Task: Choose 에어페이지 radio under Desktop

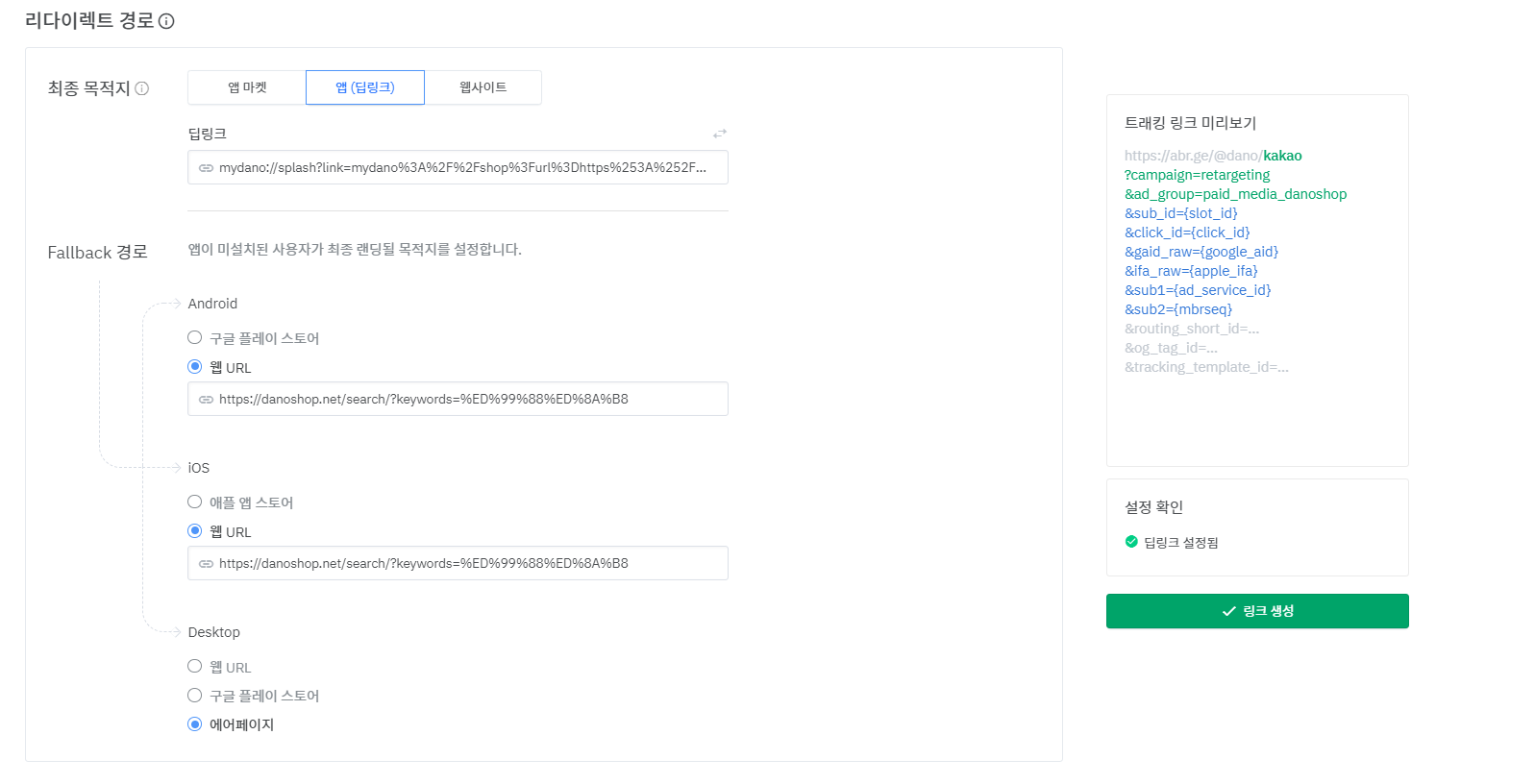Action: coord(194,724)
